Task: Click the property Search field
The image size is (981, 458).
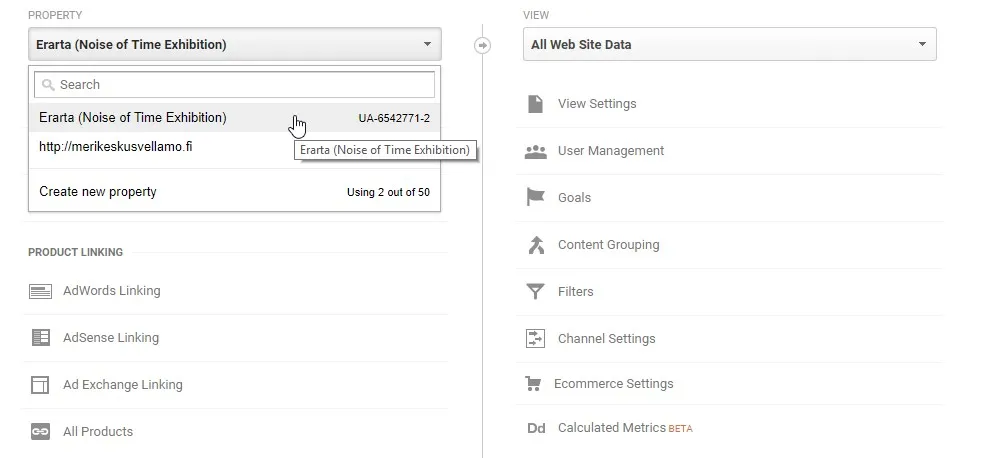Action: 235,84
